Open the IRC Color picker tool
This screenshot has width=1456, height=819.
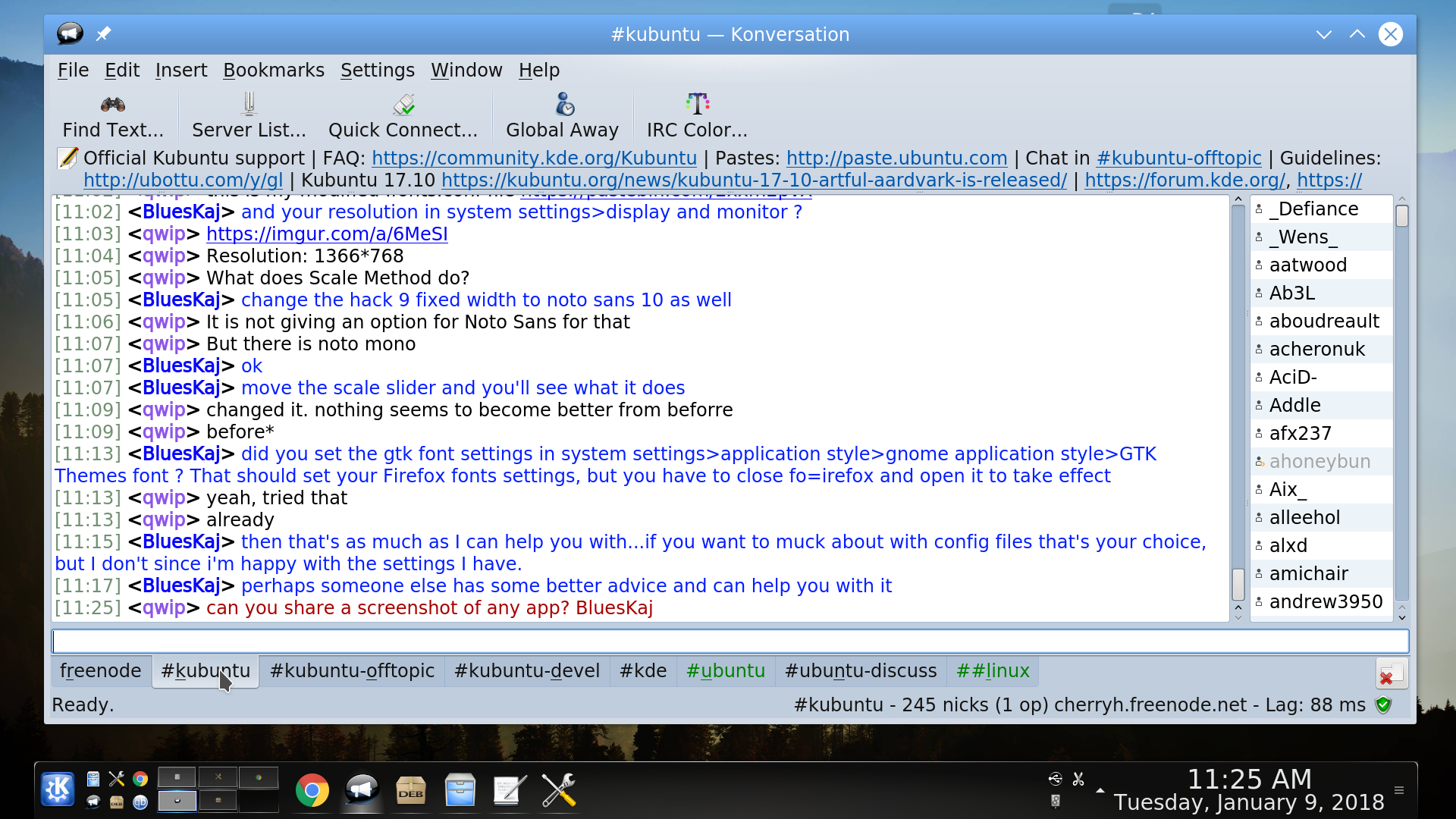[x=697, y=116]
